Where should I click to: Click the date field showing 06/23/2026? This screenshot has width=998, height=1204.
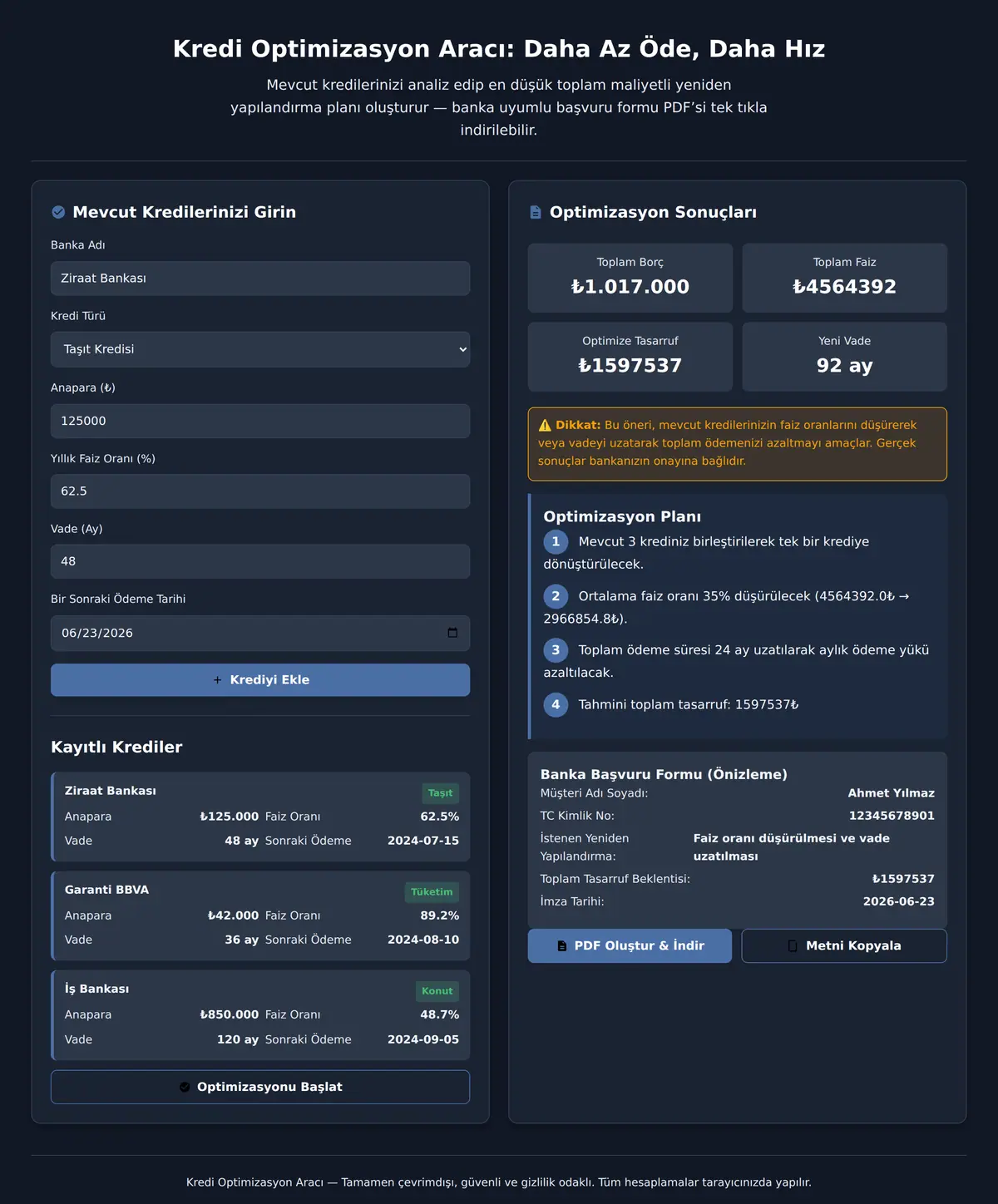pyautogui.click(x=260, y=633)
